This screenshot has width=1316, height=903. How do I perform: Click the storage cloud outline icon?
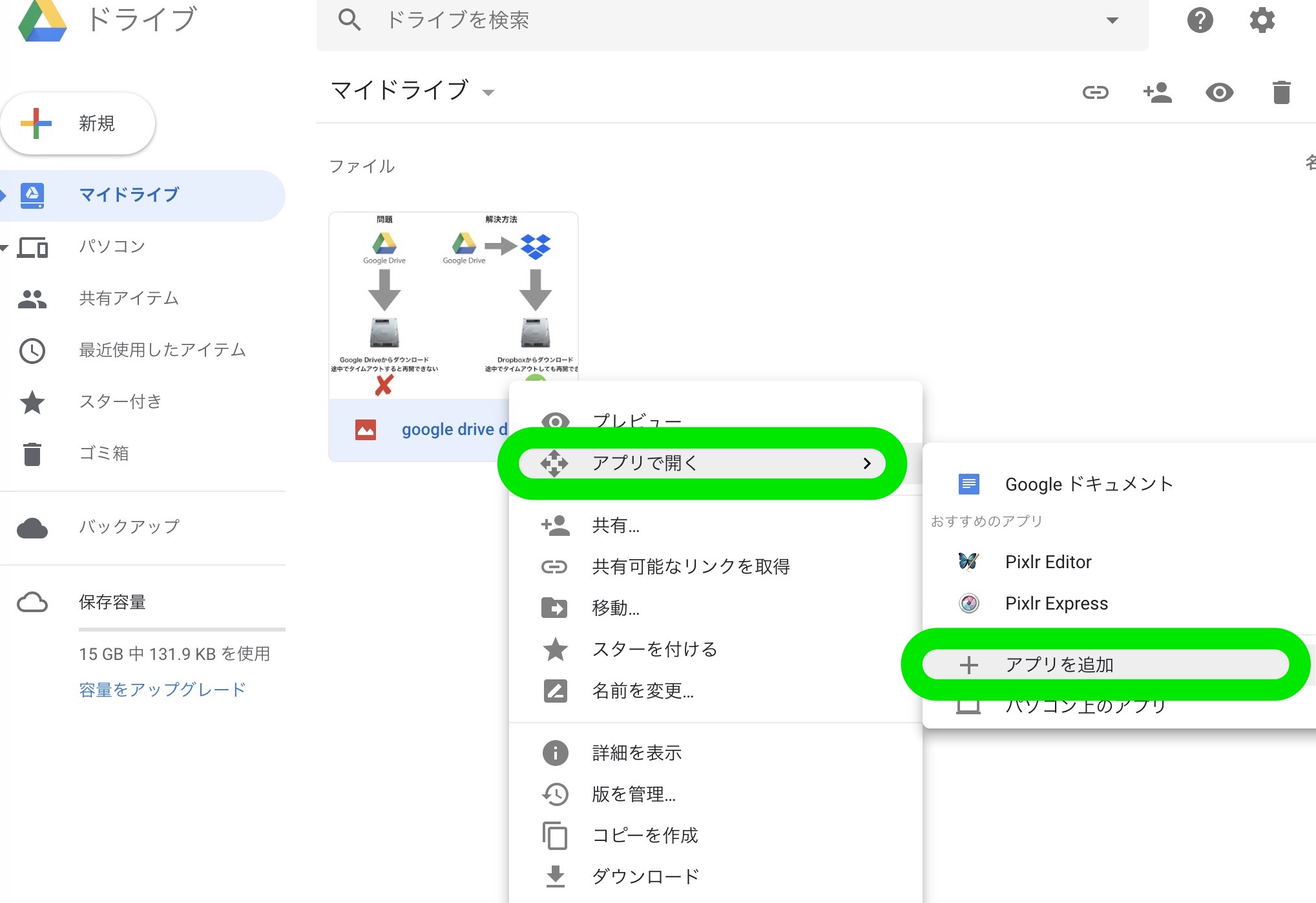click(32, 602)
